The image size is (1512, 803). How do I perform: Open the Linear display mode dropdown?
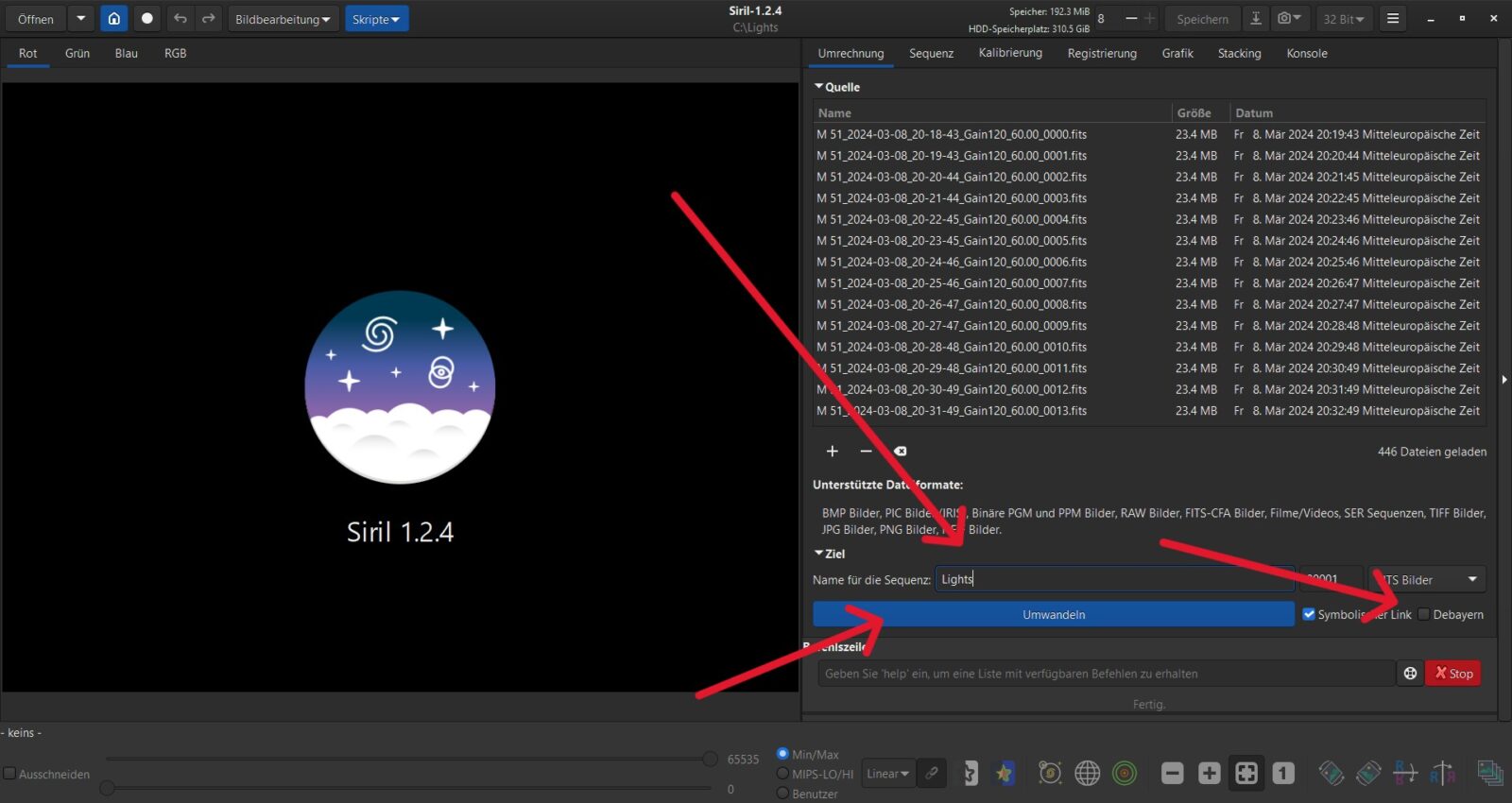[x=887, y=774]
